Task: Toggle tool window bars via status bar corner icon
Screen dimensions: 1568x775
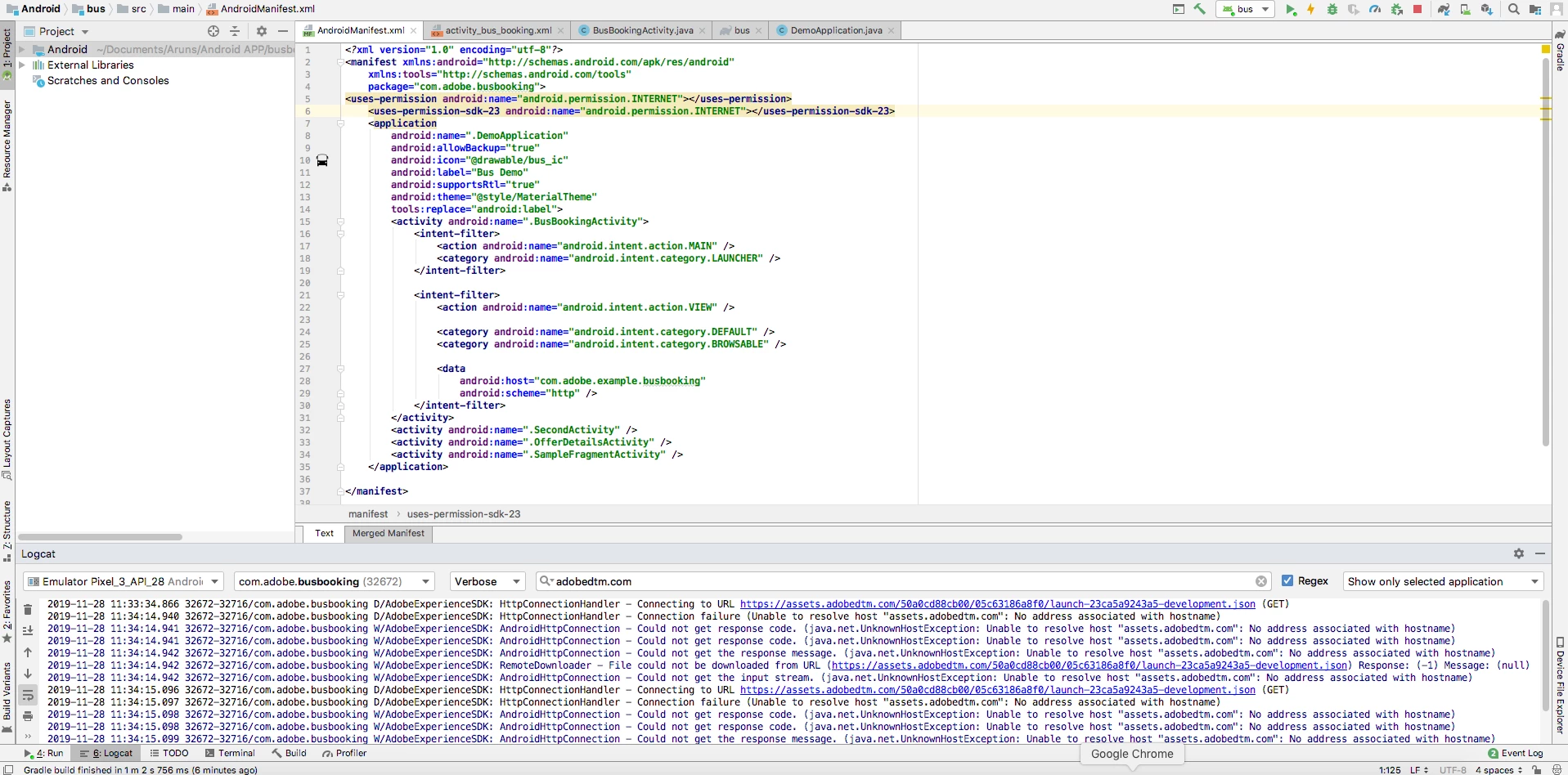Action: pos(8,769)
